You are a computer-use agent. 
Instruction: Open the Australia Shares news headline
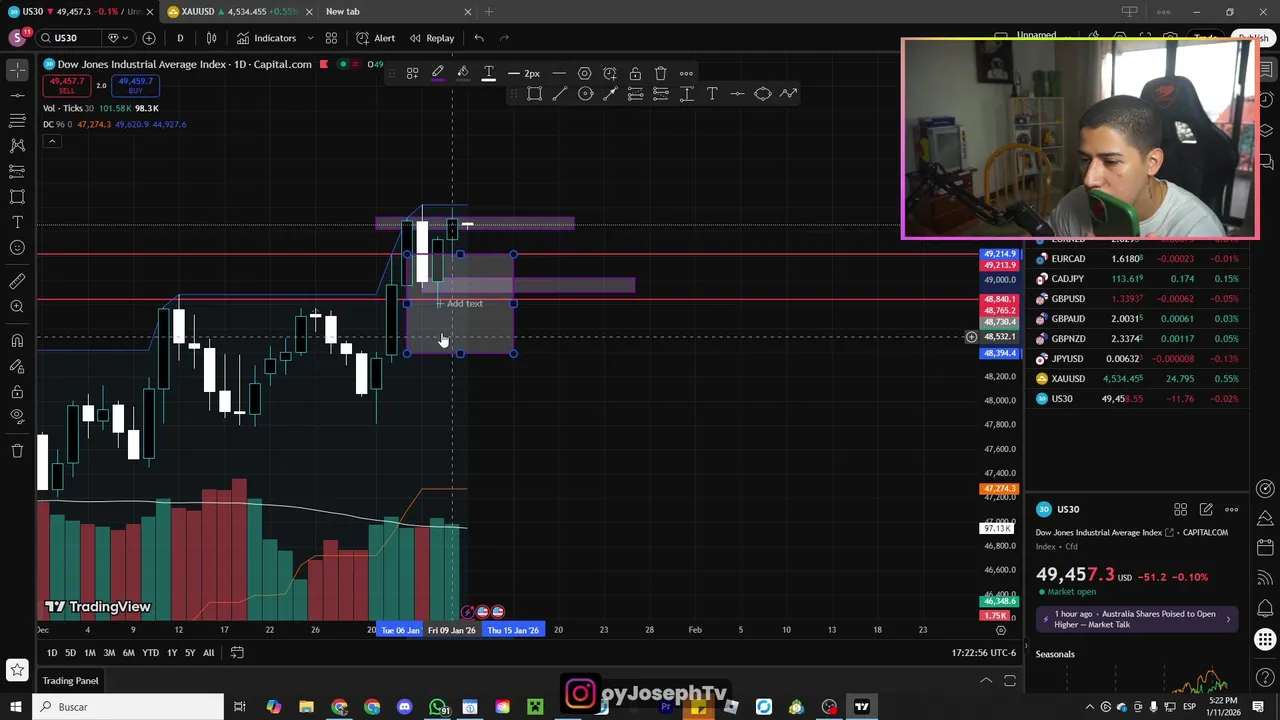pos(1137,619)
